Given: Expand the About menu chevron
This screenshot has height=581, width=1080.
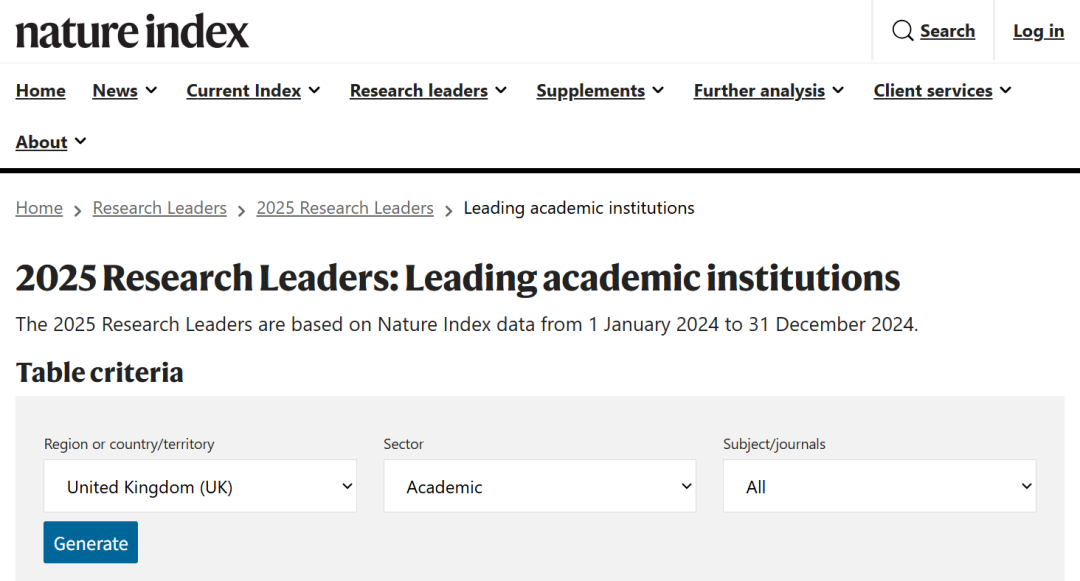Looking at the screenshot, I should pyautogui.click(x=80, y=142).
